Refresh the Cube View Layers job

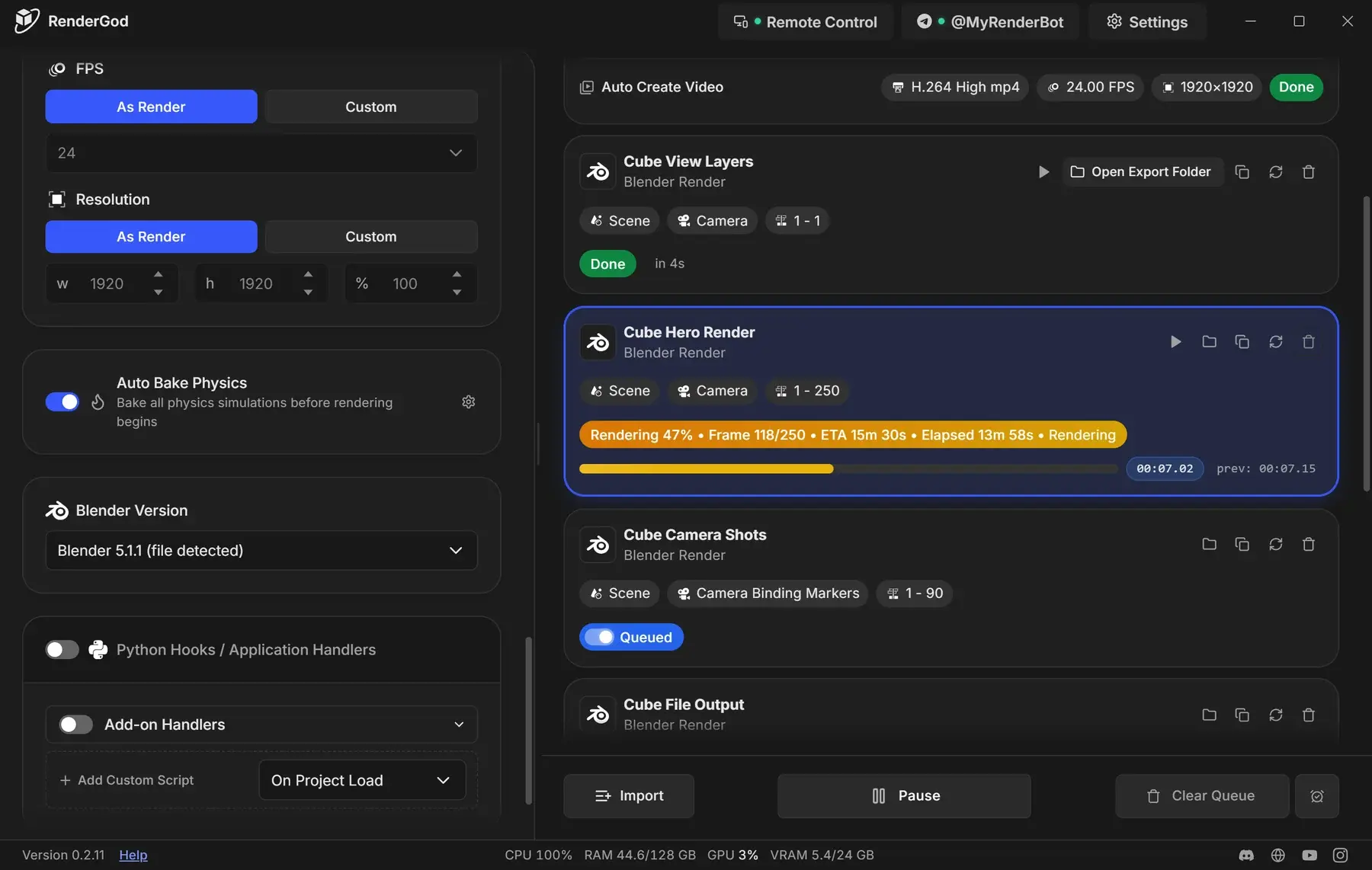[x=1276, y=172]
